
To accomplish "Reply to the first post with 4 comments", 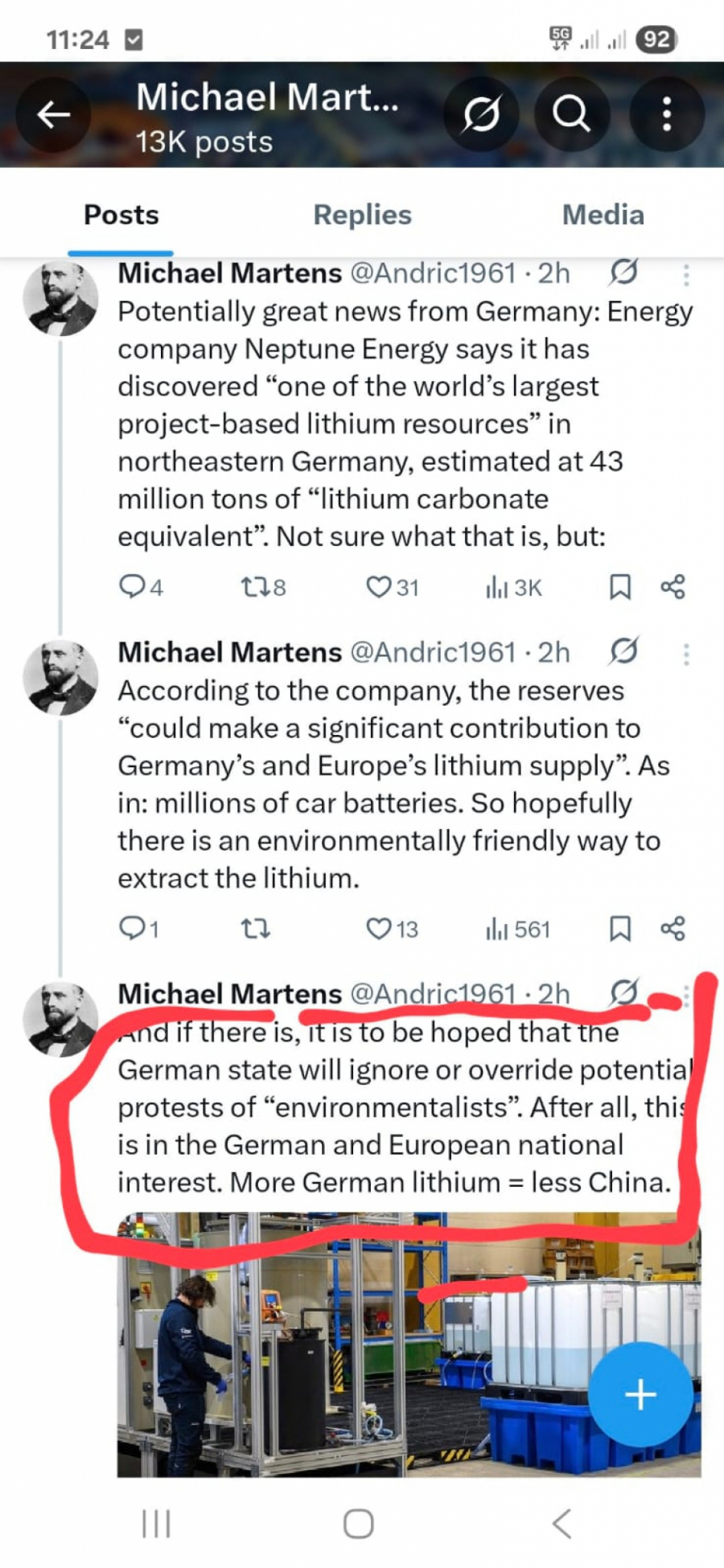I will [131, 587].
